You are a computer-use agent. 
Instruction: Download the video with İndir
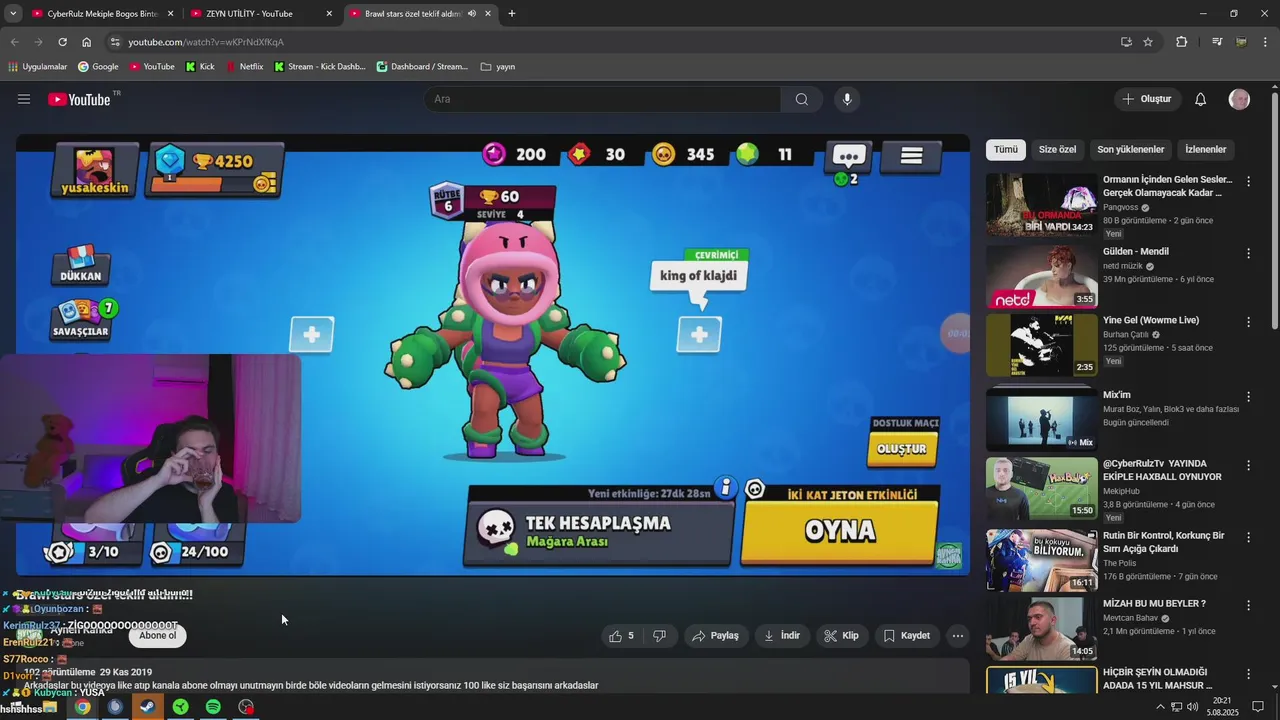[782, 636]
